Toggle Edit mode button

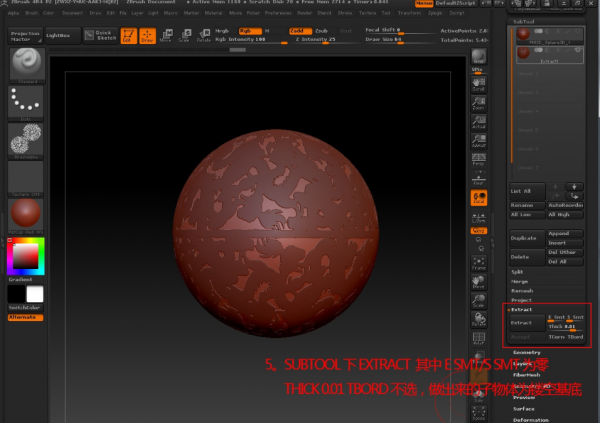[128, 36]
